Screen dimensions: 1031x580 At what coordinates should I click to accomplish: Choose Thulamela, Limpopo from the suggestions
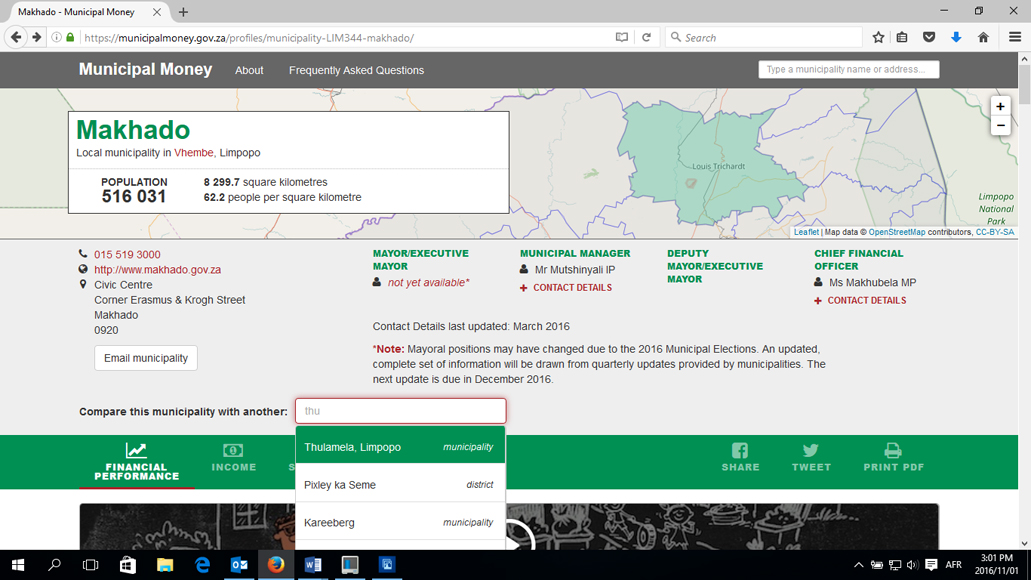[x=400, y=447]
